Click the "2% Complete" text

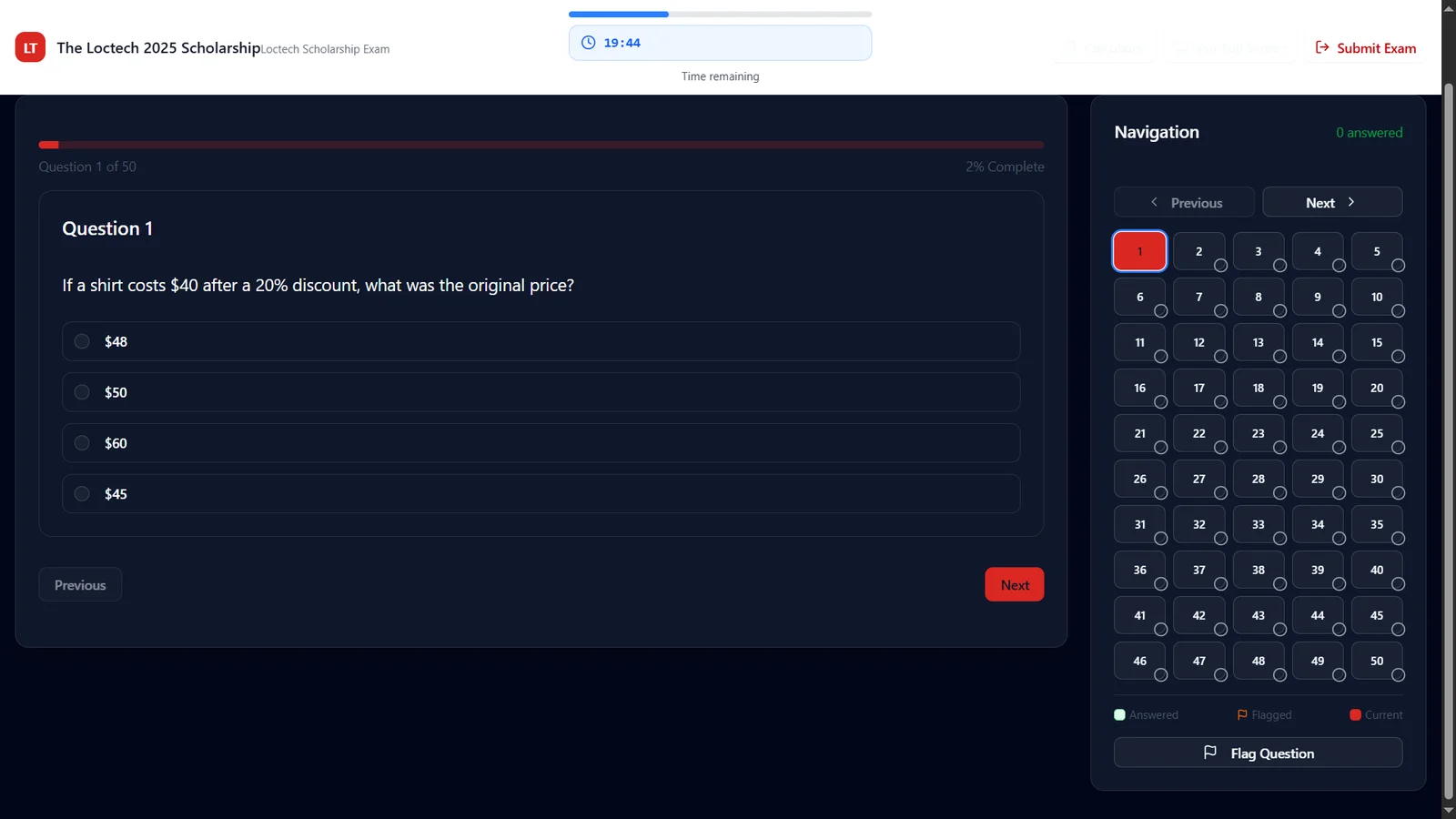pos(1005,167)
